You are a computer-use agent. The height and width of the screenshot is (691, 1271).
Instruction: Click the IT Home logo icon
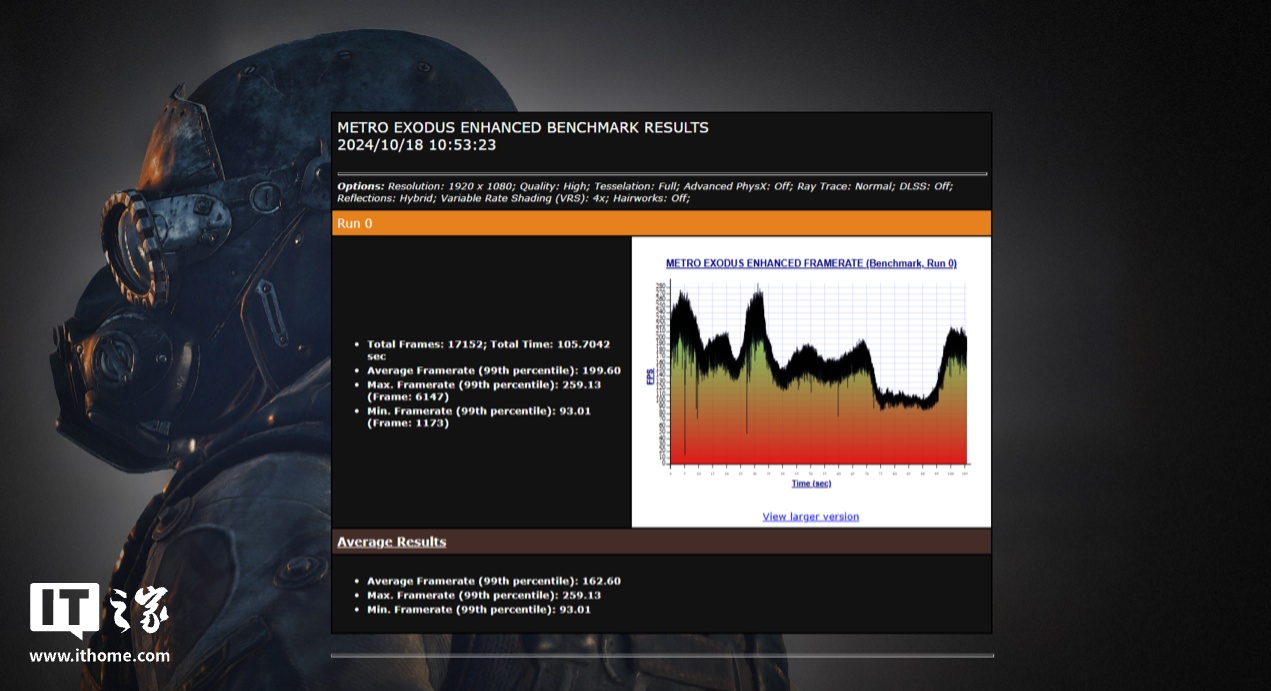pyautogui.click(x=64, y=609)
